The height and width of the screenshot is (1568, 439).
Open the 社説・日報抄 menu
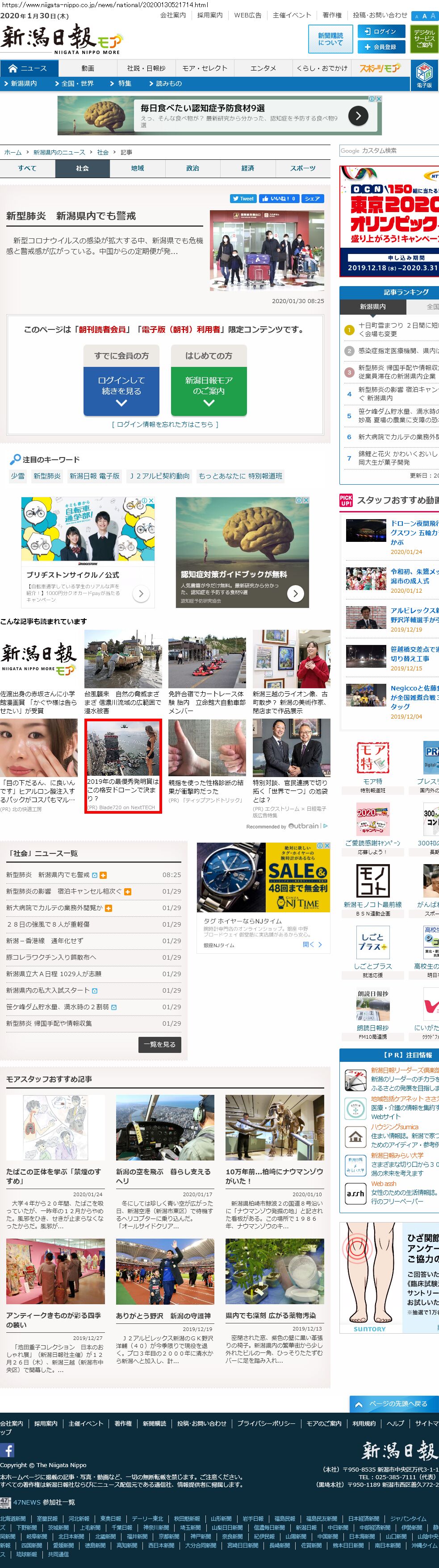coord(146,68)
